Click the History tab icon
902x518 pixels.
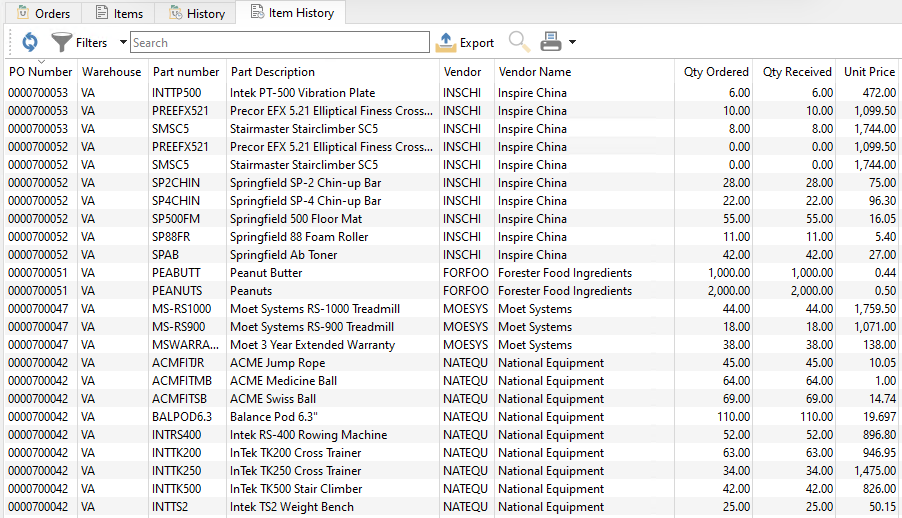[x=175, y=13]
